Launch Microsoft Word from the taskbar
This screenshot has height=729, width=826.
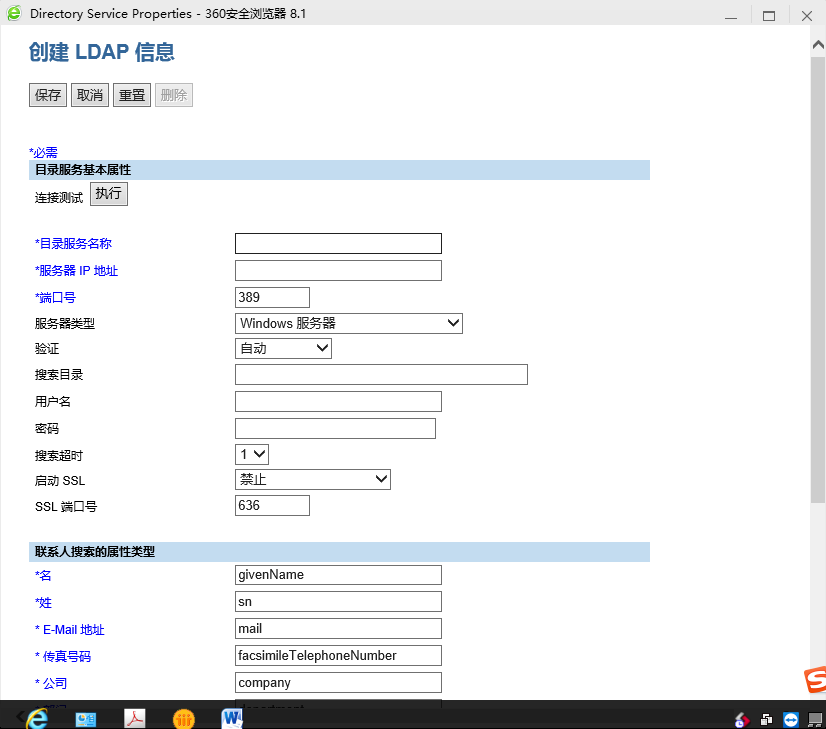(232, 718)
